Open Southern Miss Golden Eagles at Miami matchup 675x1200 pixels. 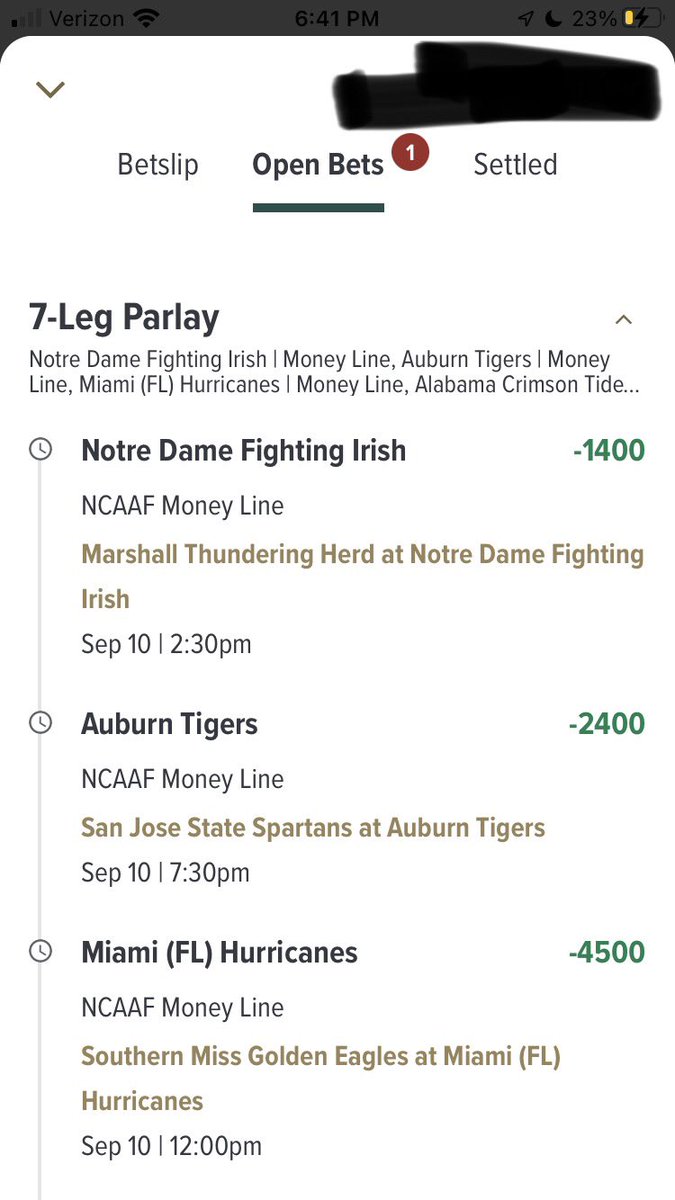[x=320, y=1079]
